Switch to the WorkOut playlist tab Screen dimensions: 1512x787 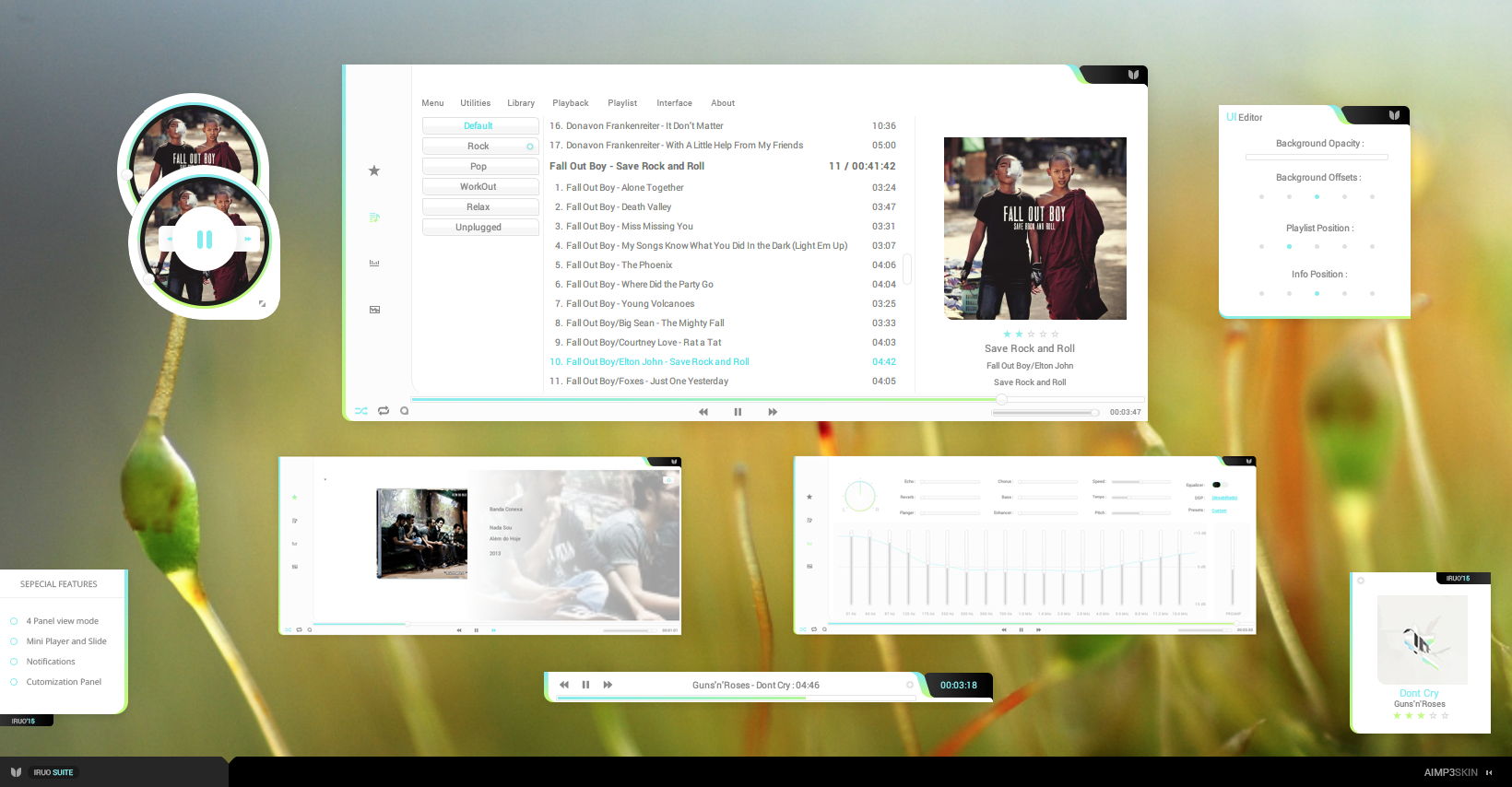tap(480, 186)
